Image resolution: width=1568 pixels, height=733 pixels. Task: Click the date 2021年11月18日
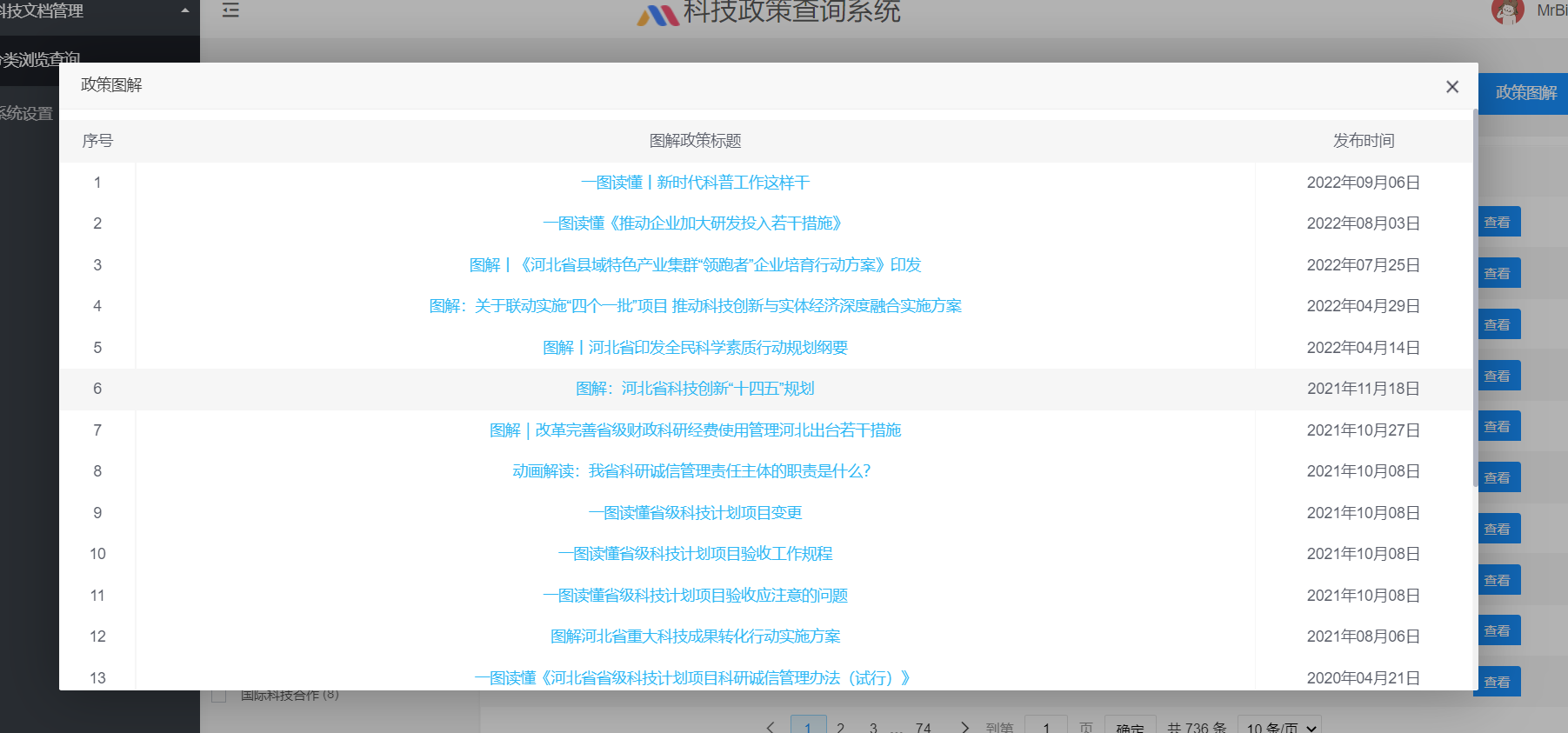tap(1364, 389)
